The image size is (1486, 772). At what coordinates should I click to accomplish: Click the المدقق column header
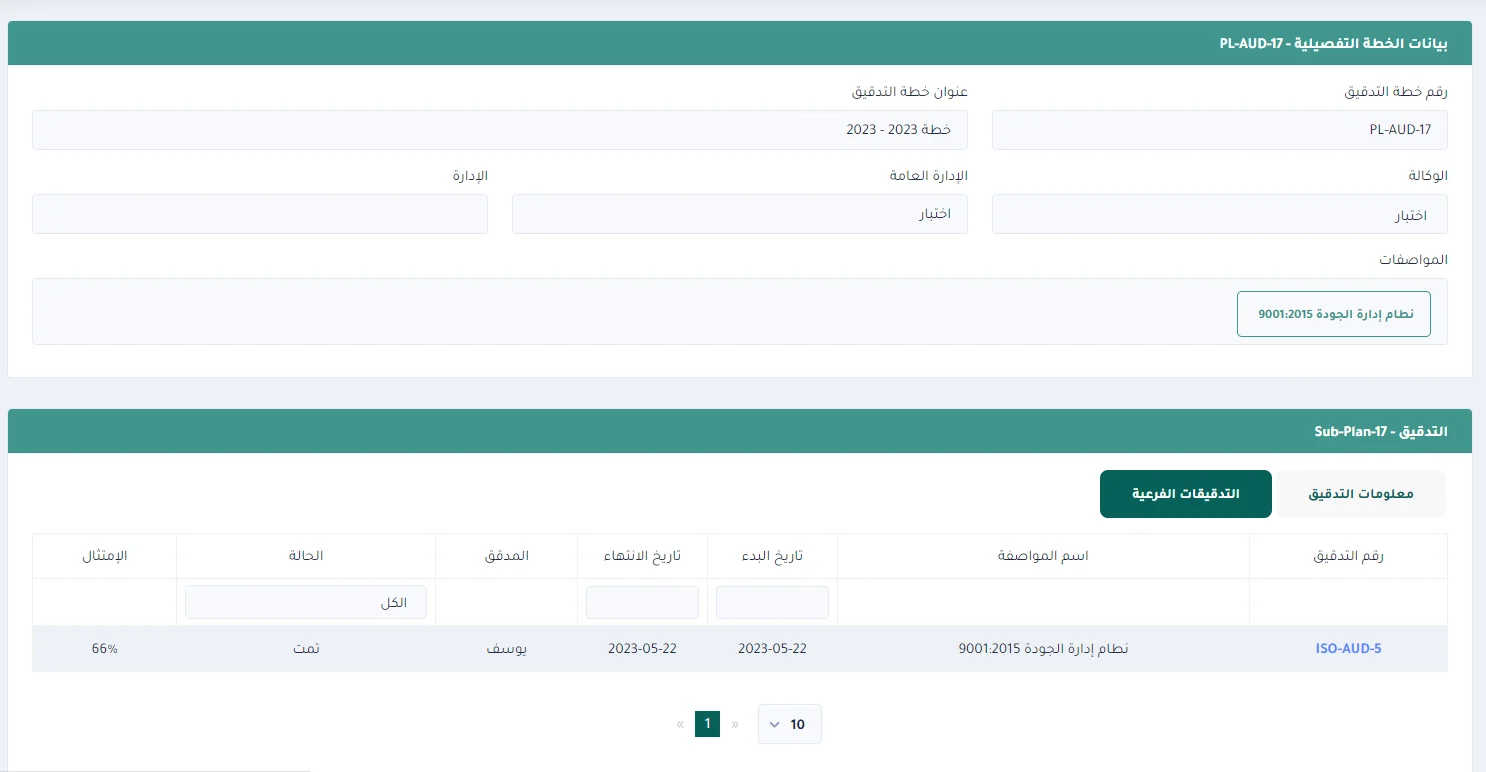coord(506,556)
